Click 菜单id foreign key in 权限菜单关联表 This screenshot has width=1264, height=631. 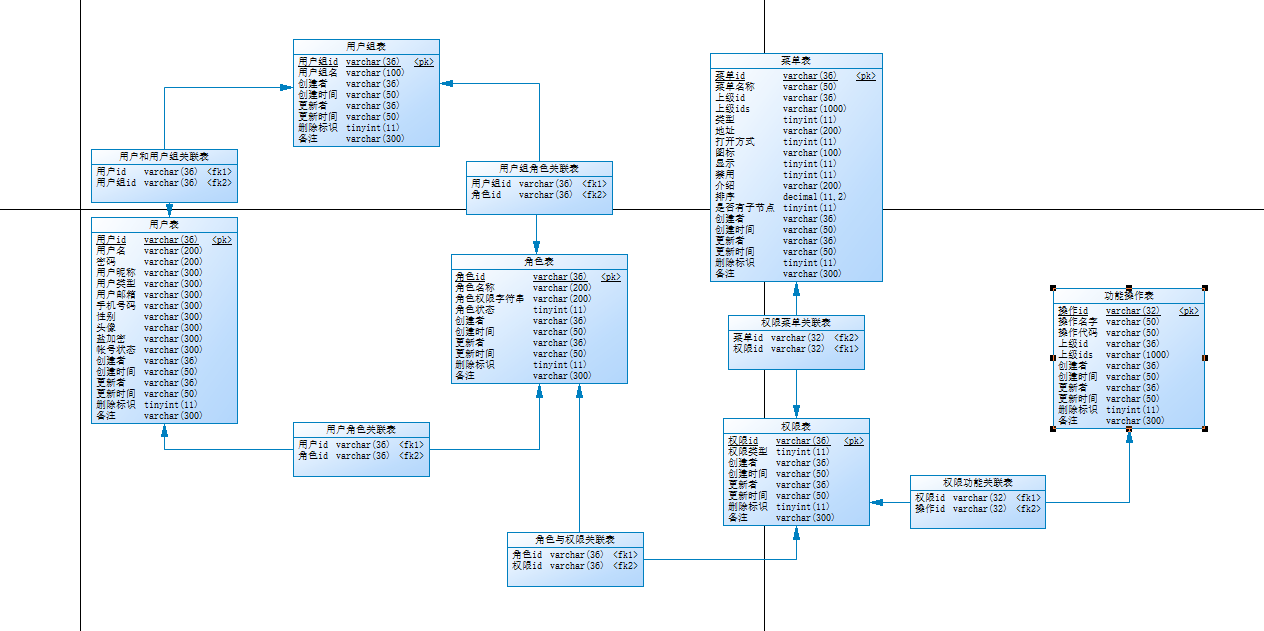tap(796, 338)
